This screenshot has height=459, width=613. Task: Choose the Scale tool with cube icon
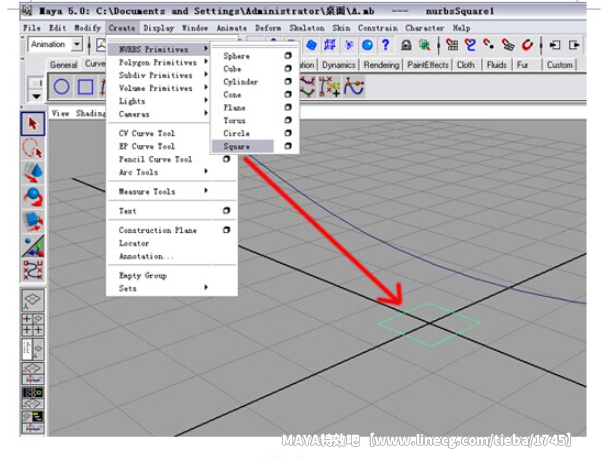point(33,221)
